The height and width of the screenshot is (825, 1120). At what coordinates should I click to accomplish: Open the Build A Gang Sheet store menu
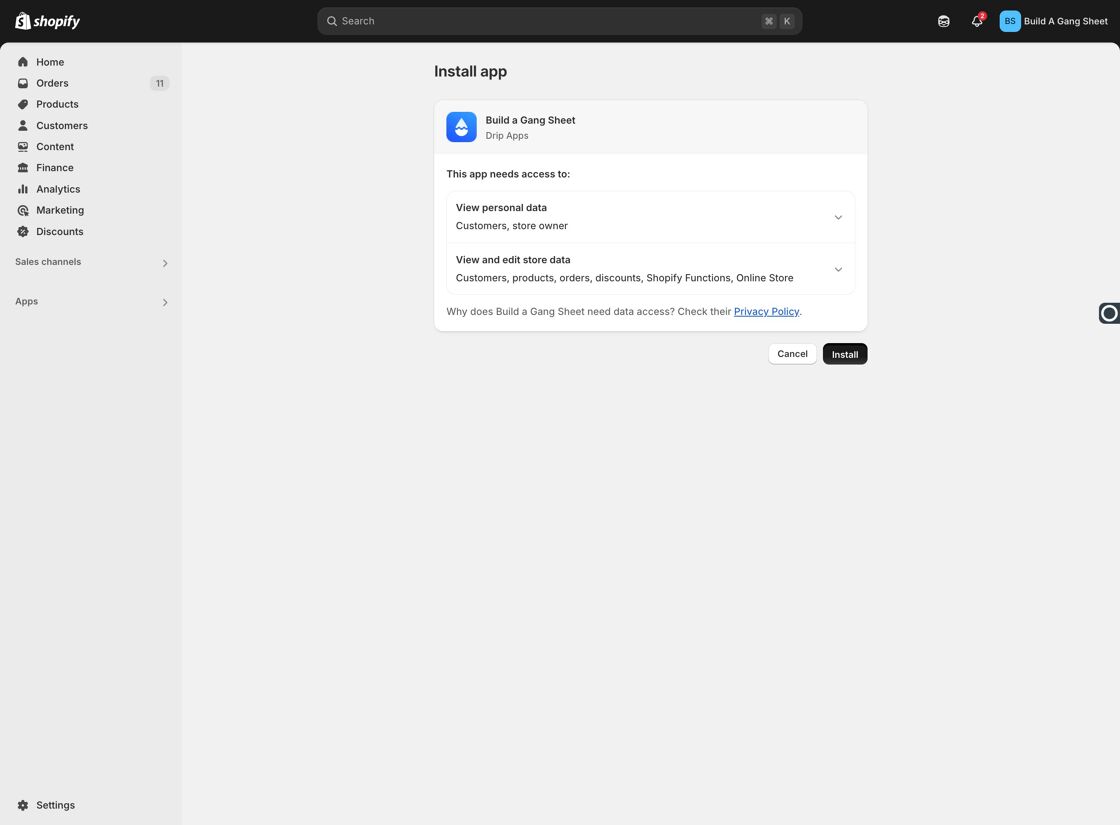click(x=1054, y=21)
